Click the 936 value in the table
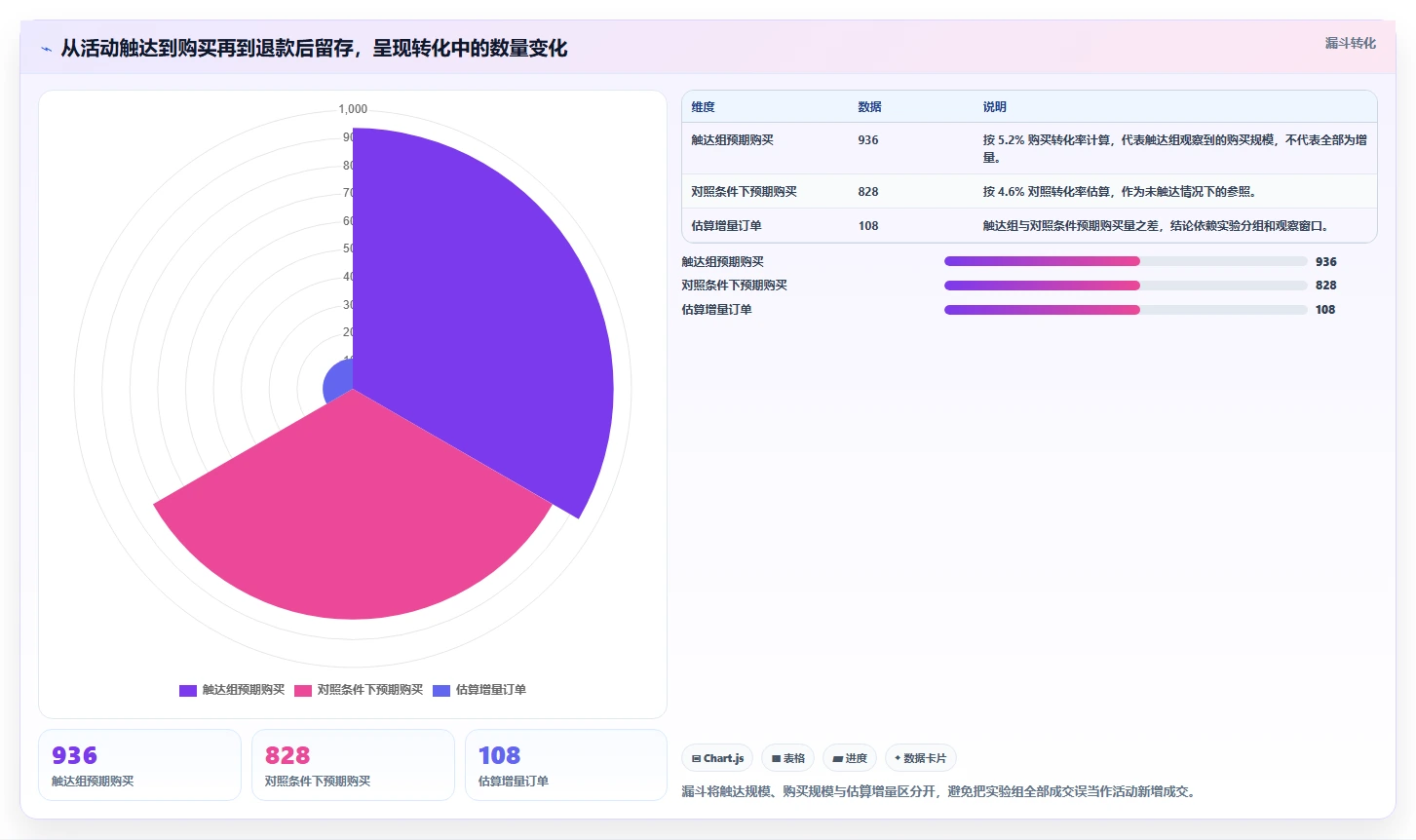 [867, 140]
